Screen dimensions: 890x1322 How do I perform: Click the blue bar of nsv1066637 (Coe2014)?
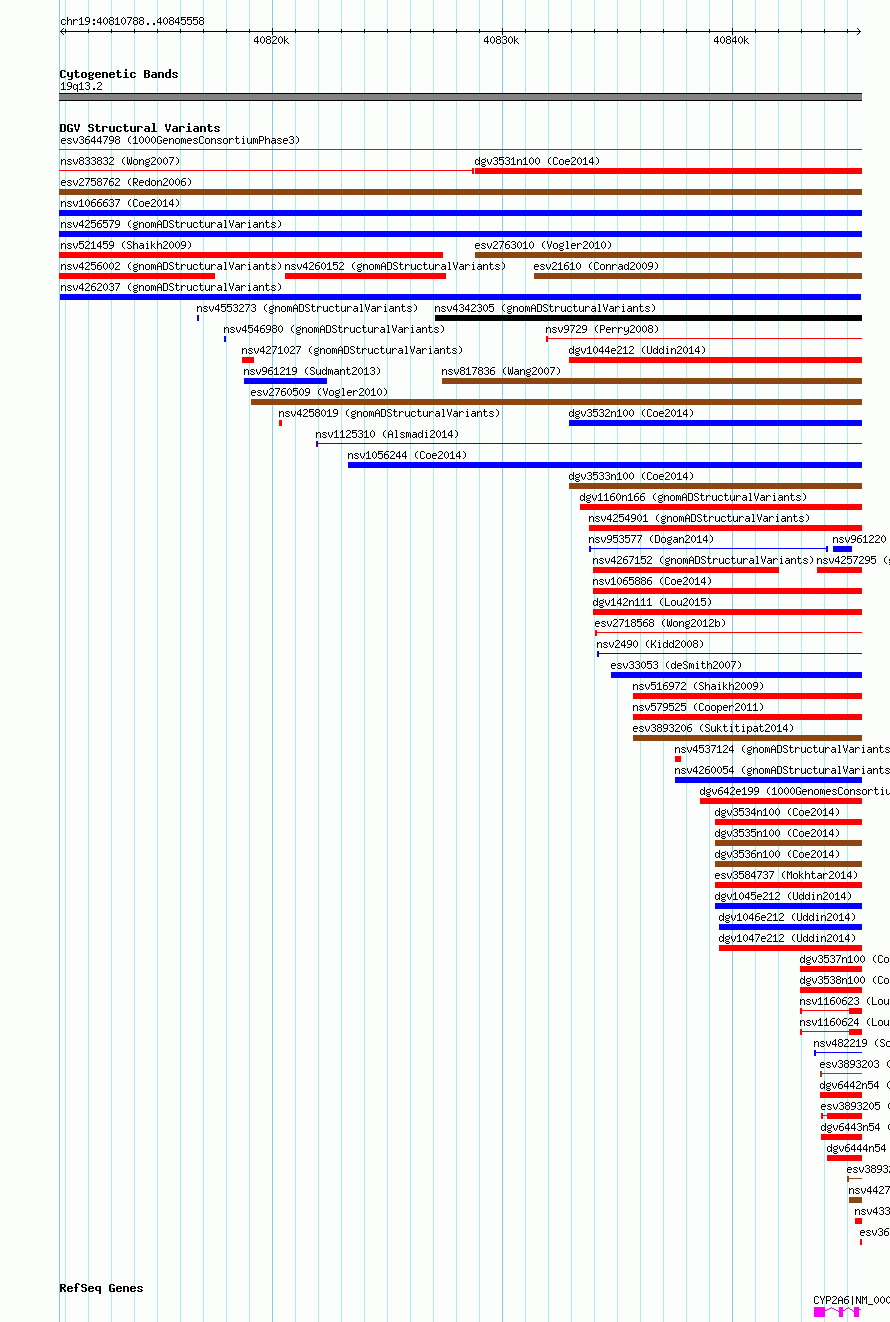[x=461, y=213]
